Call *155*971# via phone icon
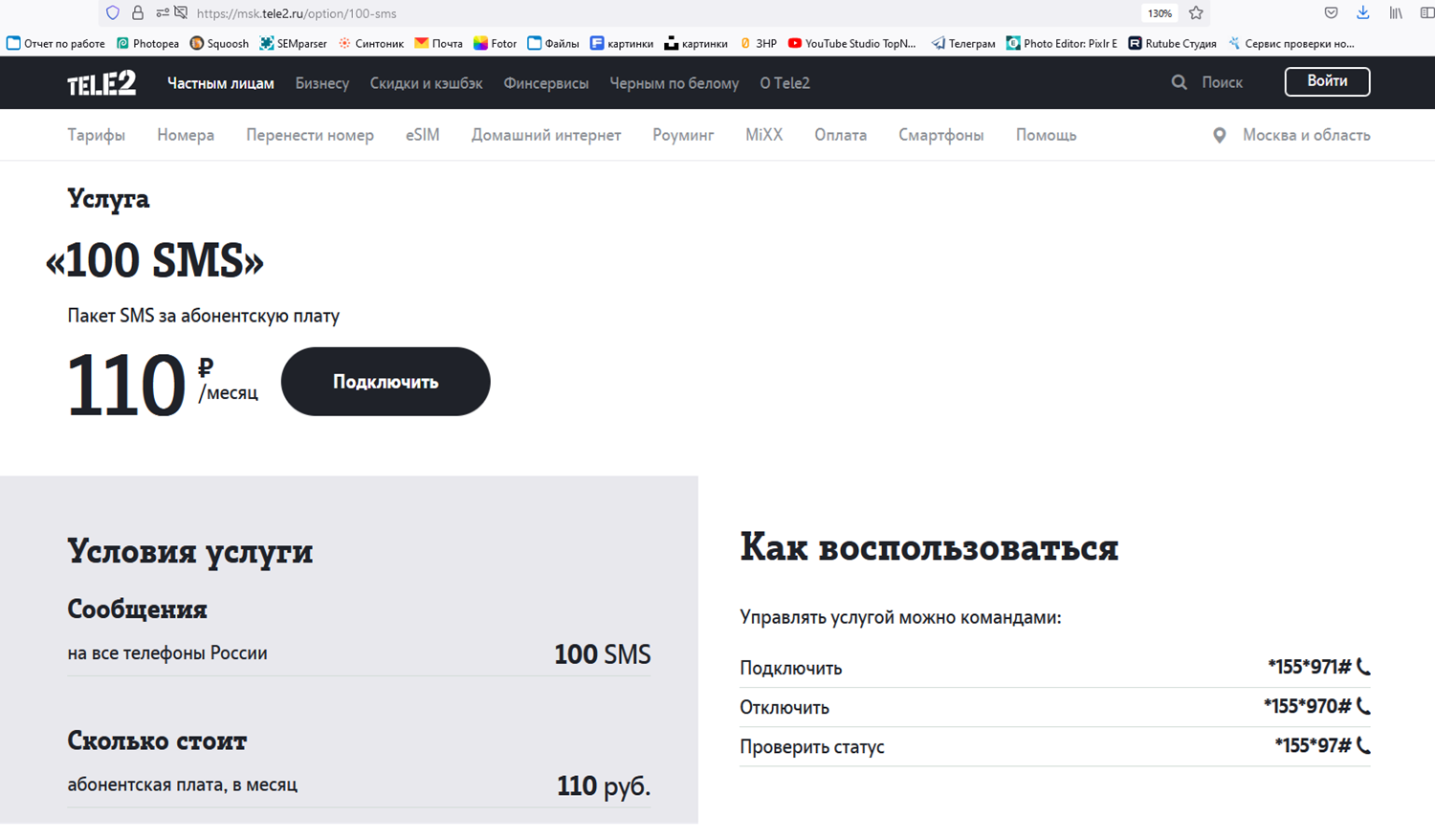The height and width of the screenshot is (840, 1435). tap(1363, 667)
